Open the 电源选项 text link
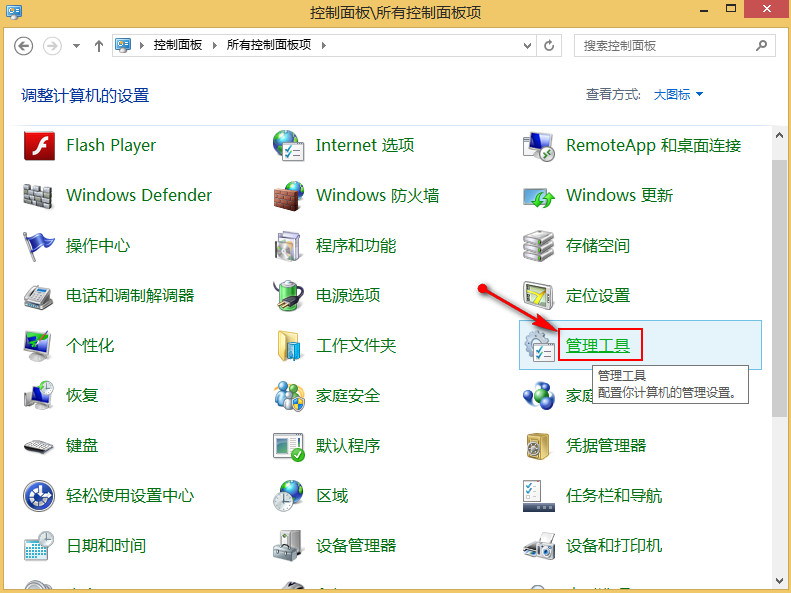Image resolution: width=791 pixels, height=593 pixels. click(348, 295)
